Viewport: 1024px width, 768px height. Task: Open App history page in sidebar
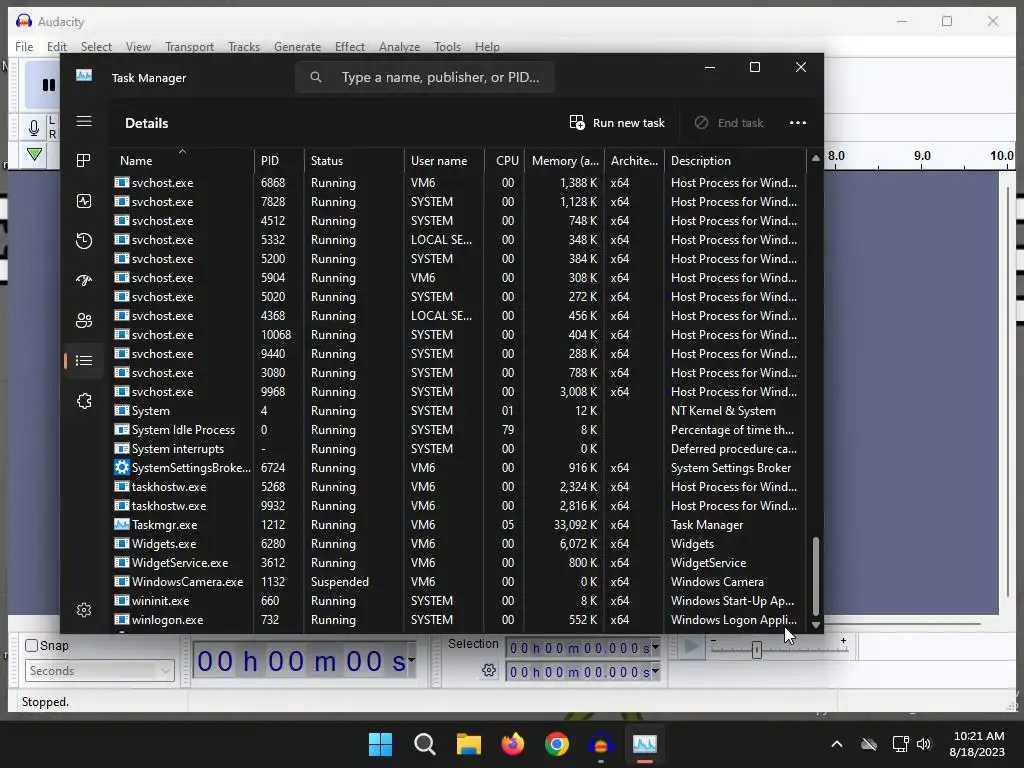84,241
